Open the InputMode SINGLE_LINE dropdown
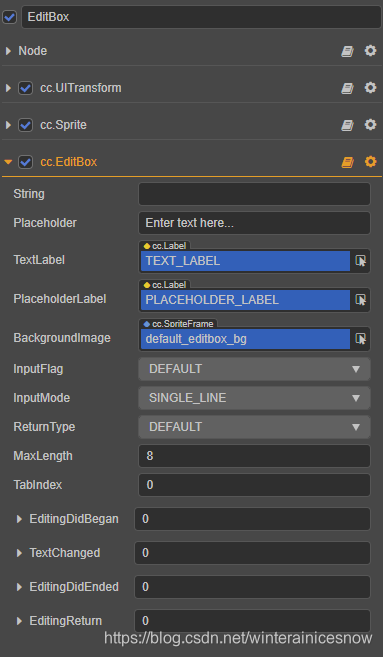This screenshot has width=383, height=657. click(x=254, y=398)
